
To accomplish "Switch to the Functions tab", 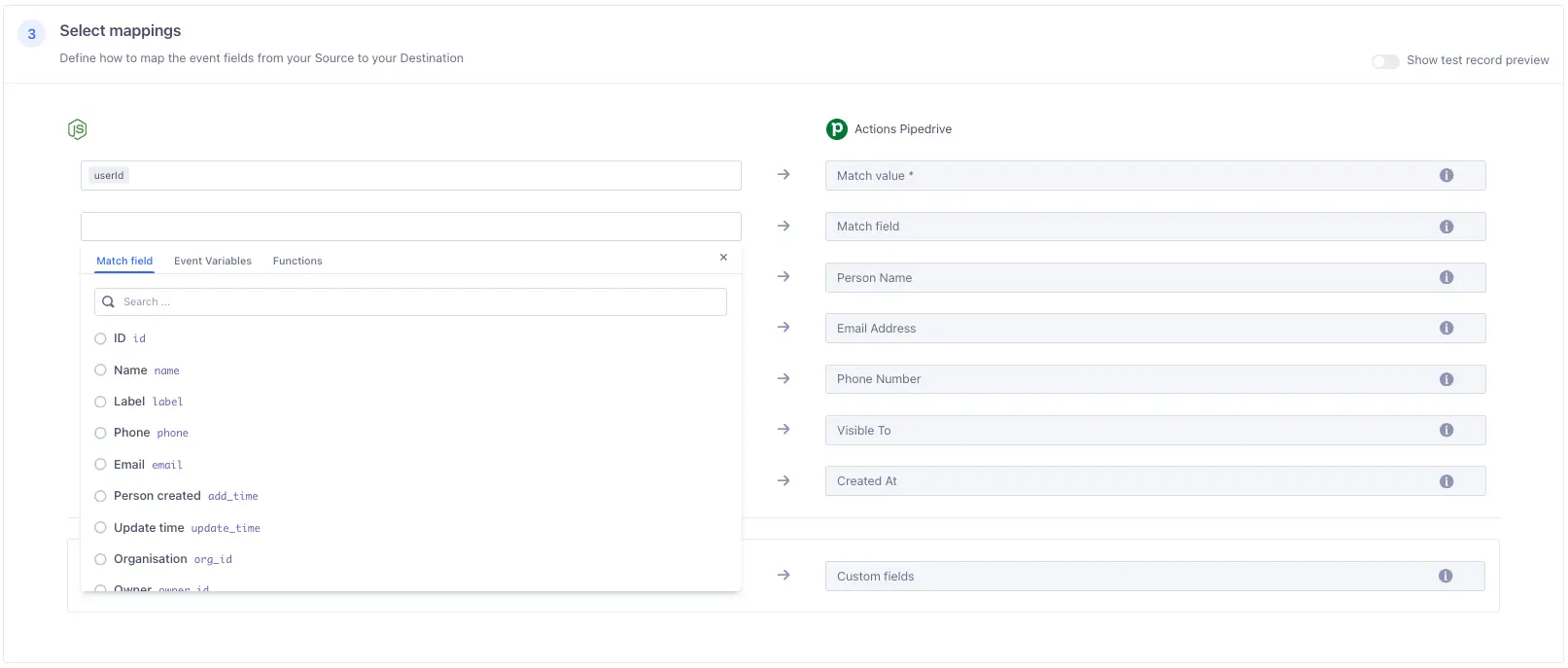I will click(x=297, y=261).
